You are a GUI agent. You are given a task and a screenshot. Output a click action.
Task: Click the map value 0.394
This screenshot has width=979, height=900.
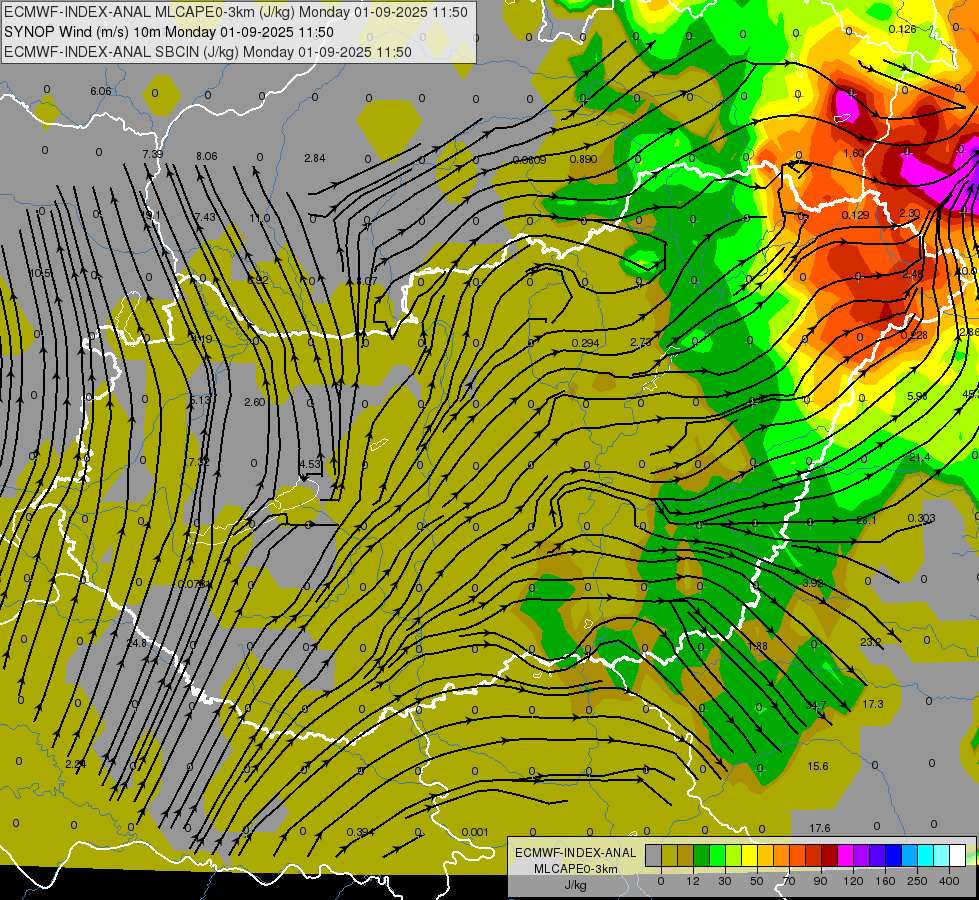[360, 832]
